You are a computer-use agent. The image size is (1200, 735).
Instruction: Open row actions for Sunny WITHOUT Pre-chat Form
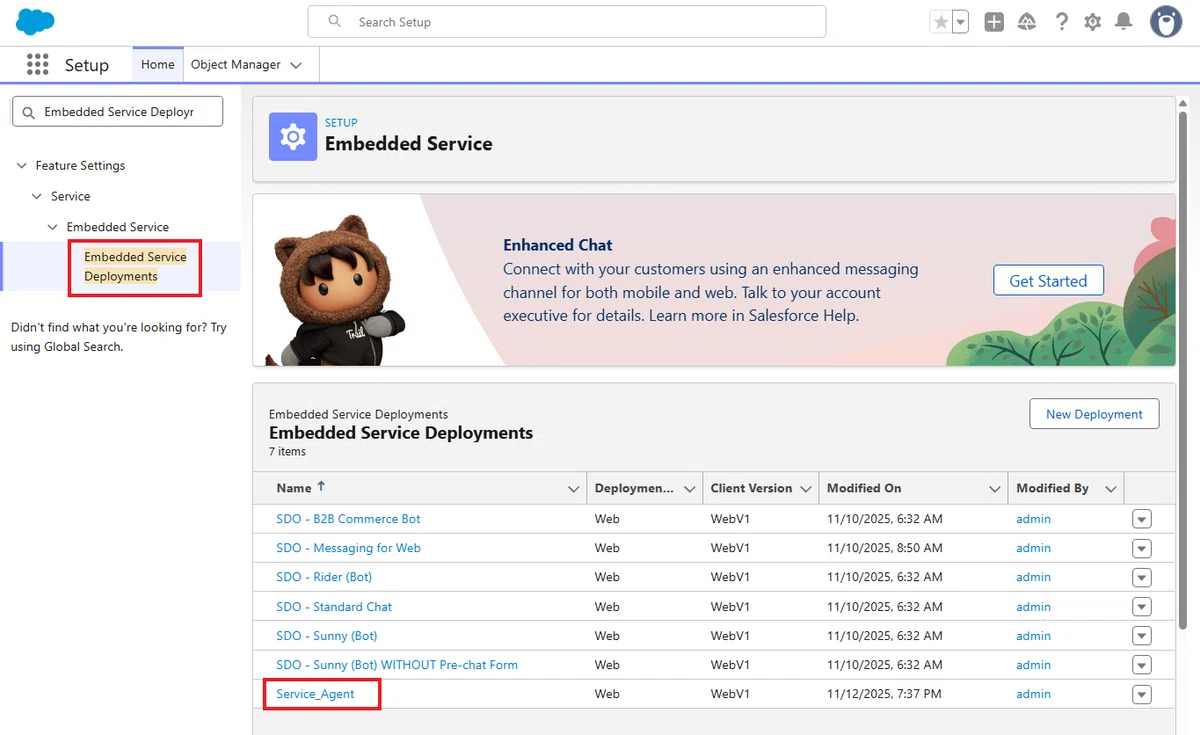(1142, 665)
